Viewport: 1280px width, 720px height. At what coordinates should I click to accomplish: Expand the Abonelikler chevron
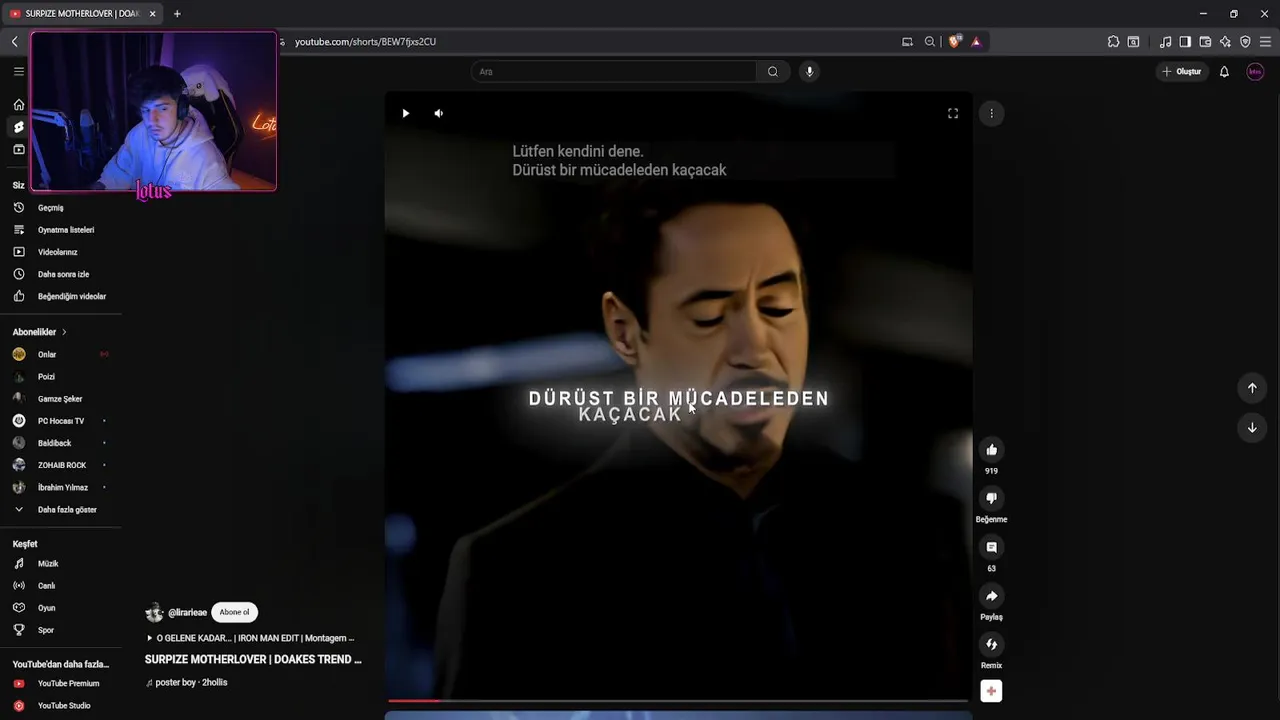(x=64, y=332)
